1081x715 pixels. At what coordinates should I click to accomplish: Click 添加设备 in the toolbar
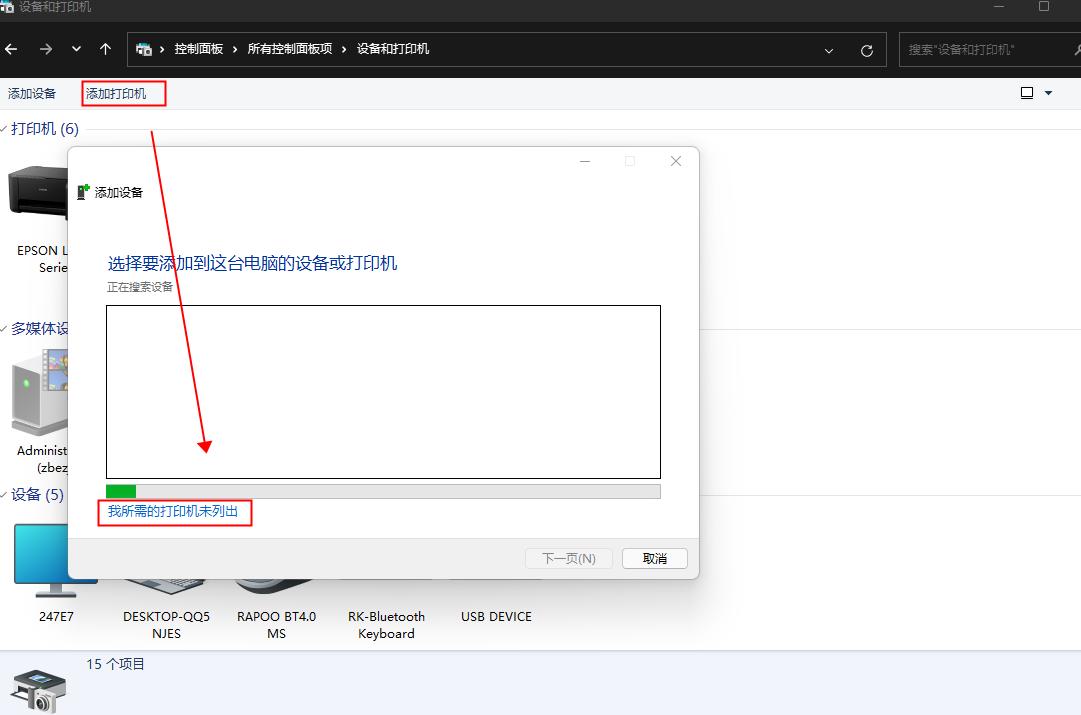[32, 92]
